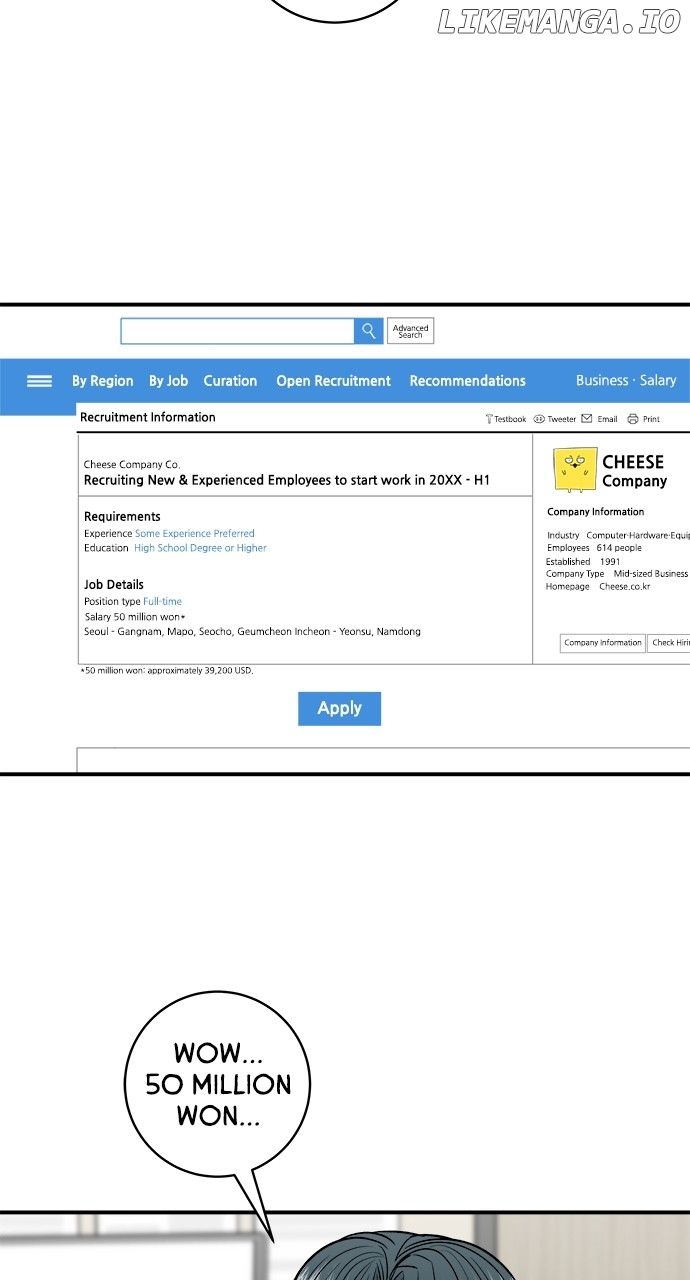Go to the Curation section
This screenshot has width=690, height=1280.
click(230, 381)
